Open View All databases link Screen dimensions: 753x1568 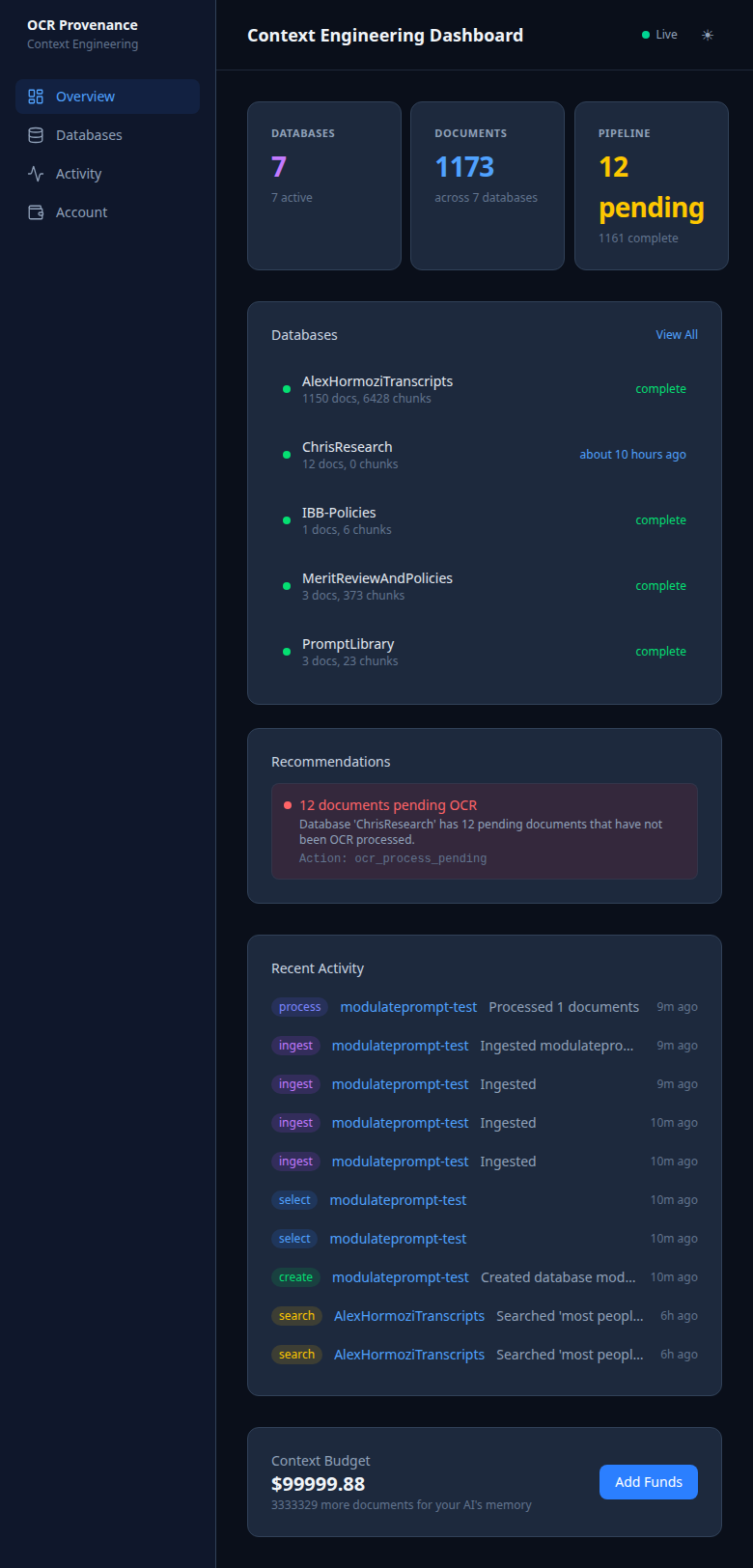coord(676,334)
